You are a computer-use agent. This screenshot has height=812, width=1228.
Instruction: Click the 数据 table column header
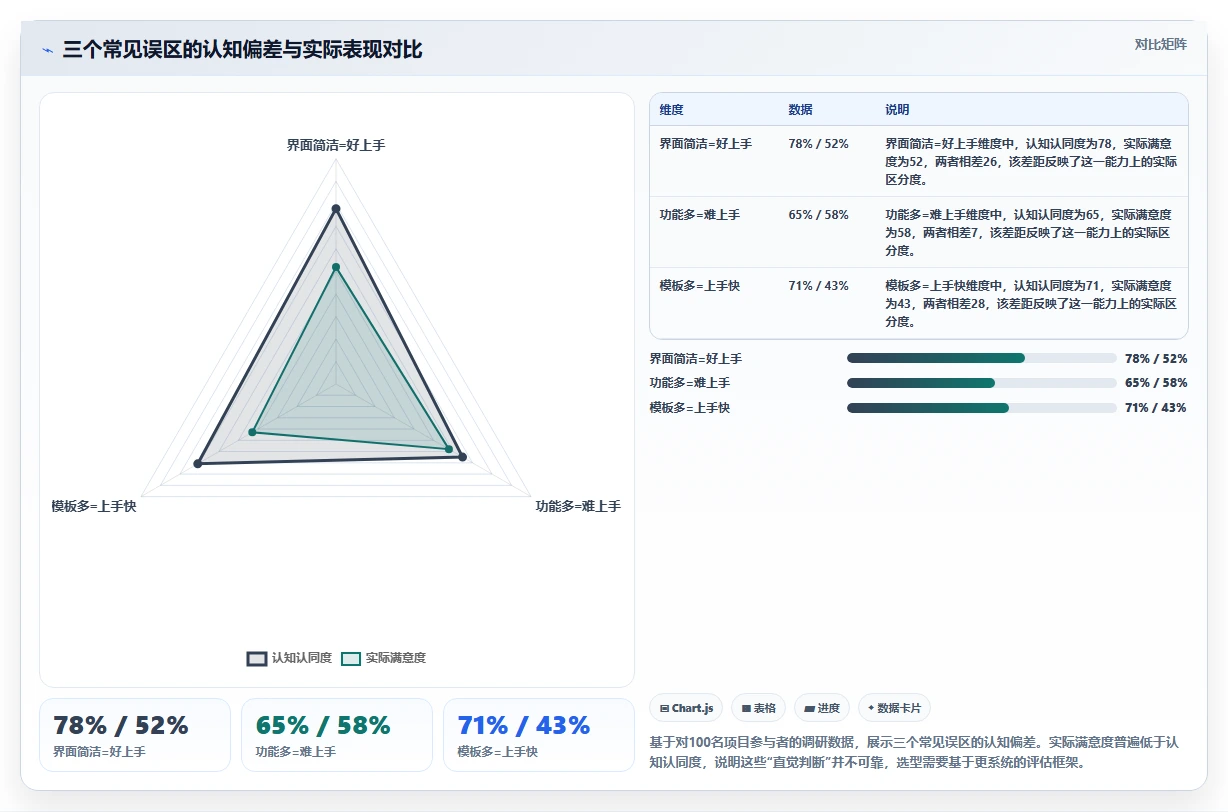800,110
